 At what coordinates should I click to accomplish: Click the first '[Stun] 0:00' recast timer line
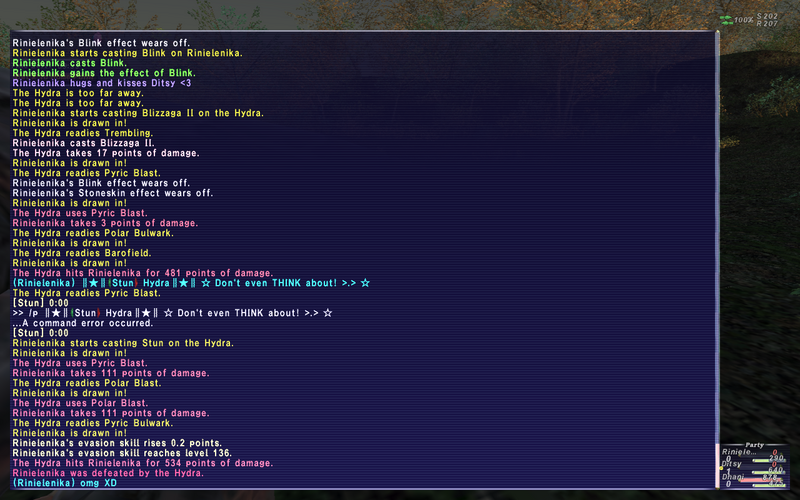[40, 303]
